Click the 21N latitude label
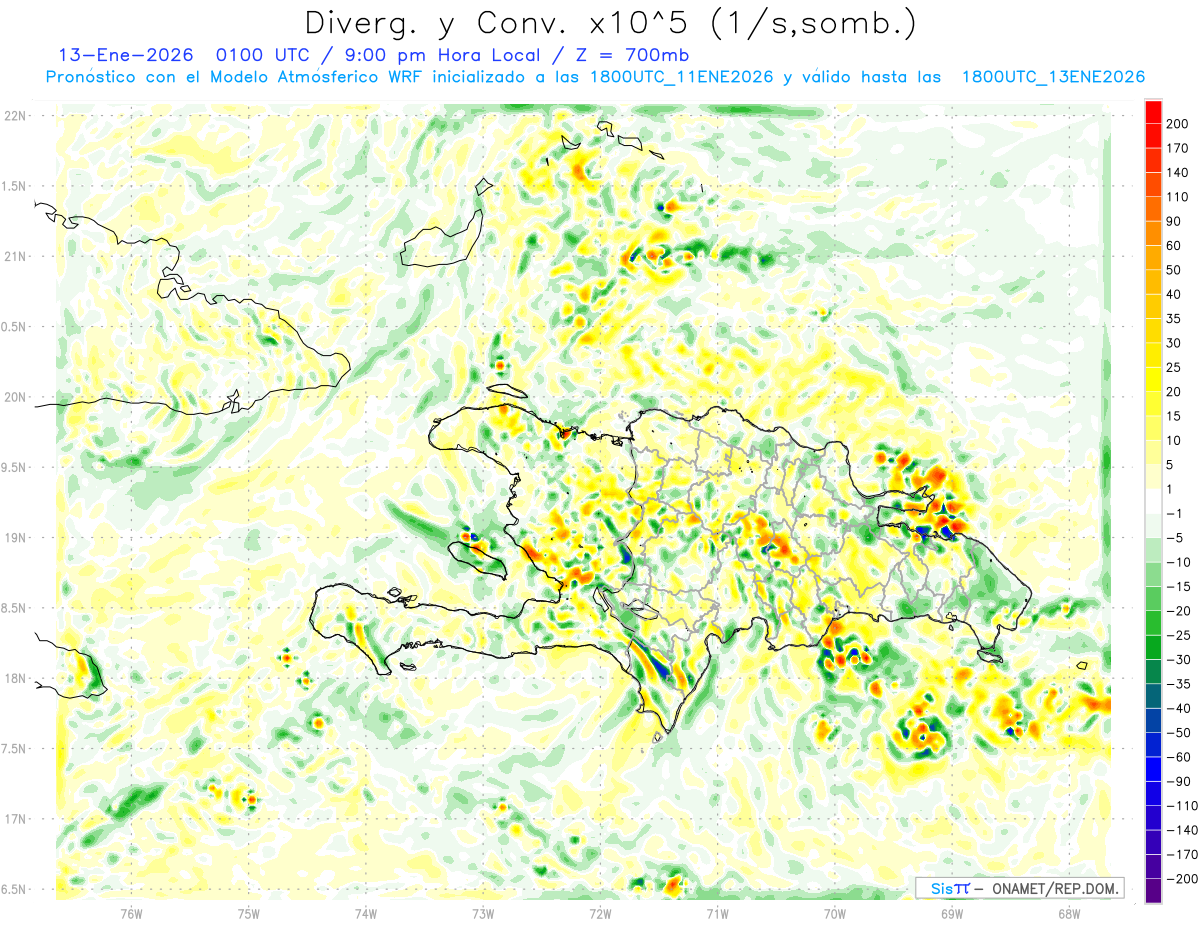The width and height of the screenshot is (1200, 927). [x=14, y=256]
